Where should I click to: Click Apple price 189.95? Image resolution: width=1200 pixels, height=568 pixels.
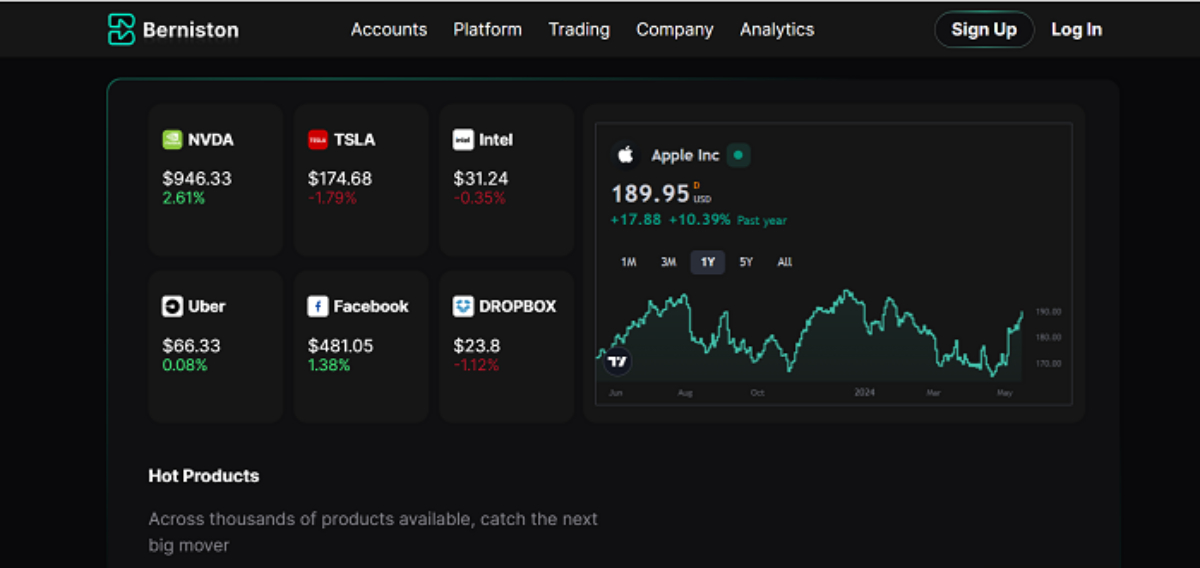point(651,193)
